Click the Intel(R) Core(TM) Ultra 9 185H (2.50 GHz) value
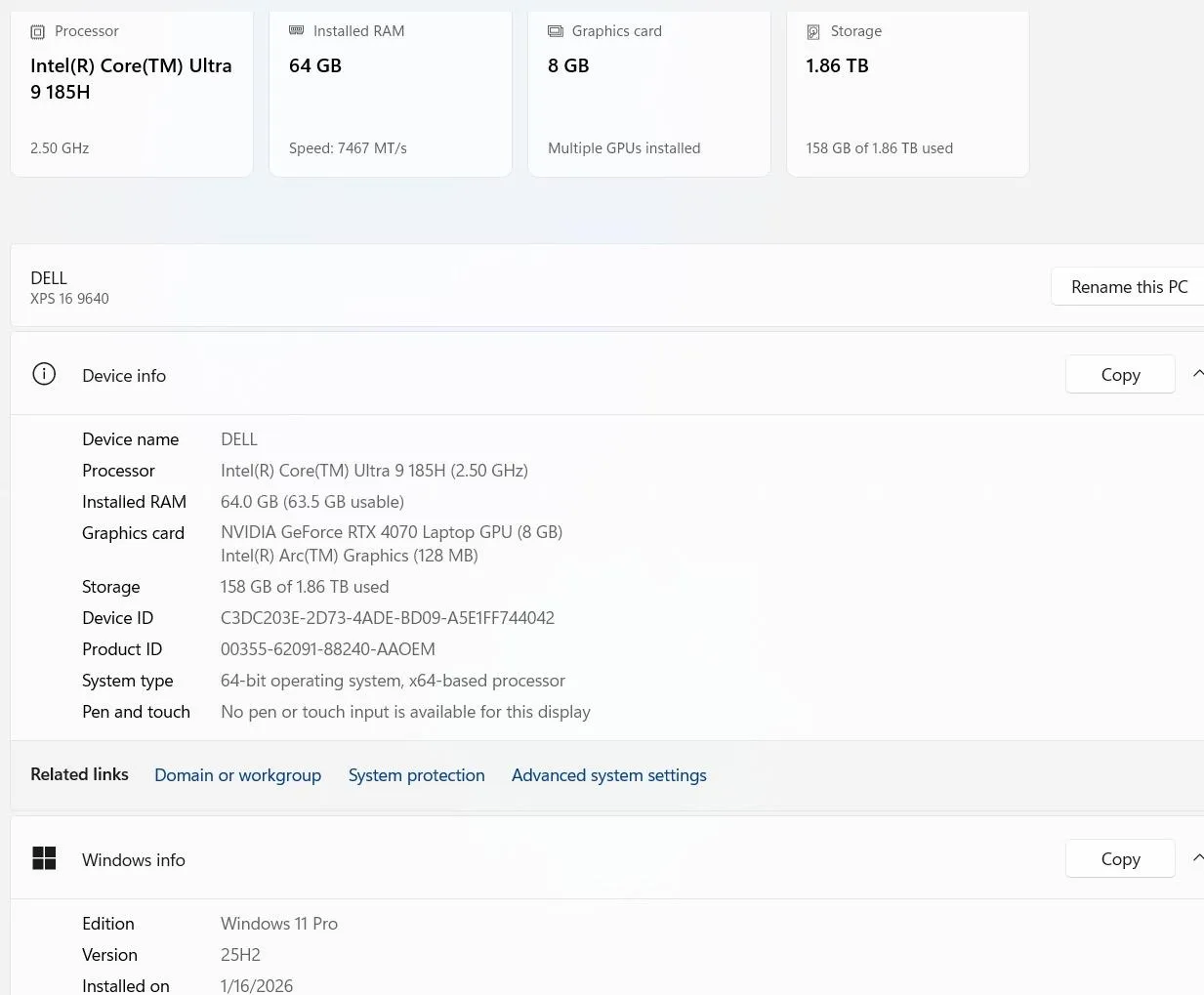1204x995 pixels. click(x=374, y=471)
